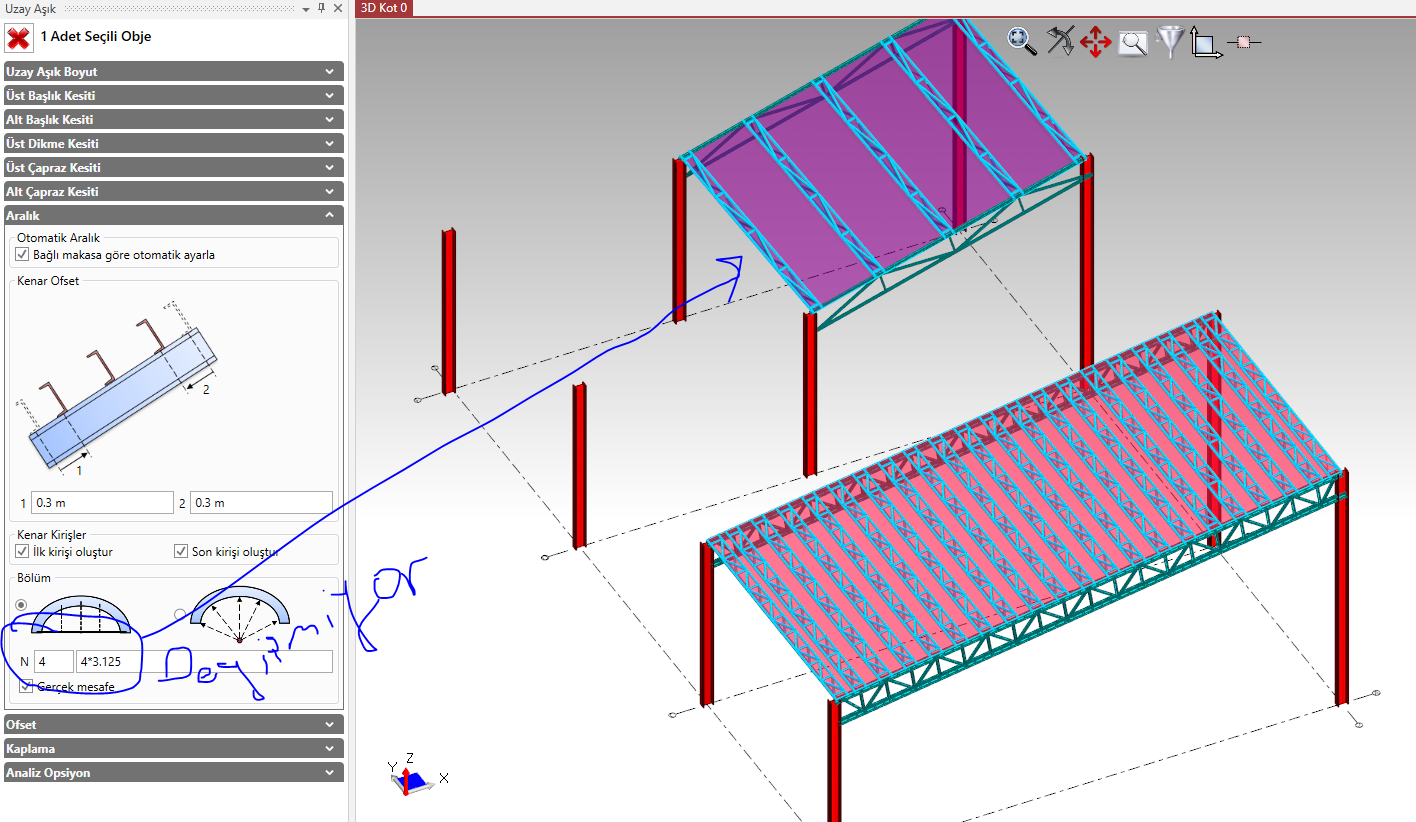The height and width of the screenshot is (822, 1416).
Task: Click the coordinate axes plane icon
Action: pos(1205,44)
